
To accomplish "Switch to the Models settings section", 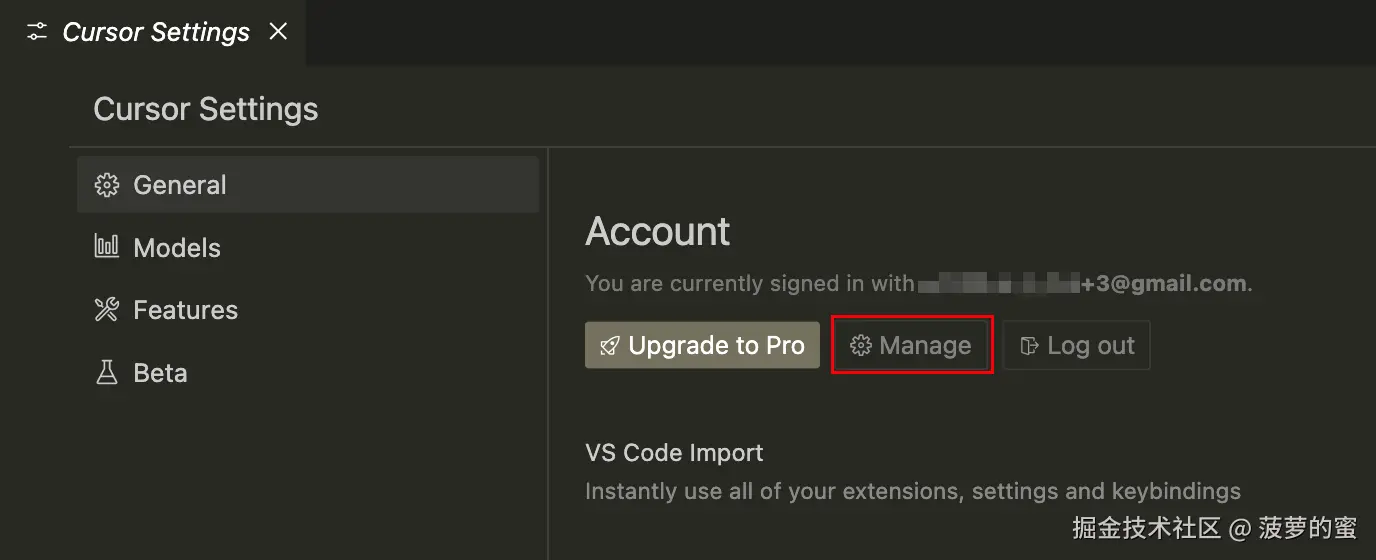I will tap(177, 248).
